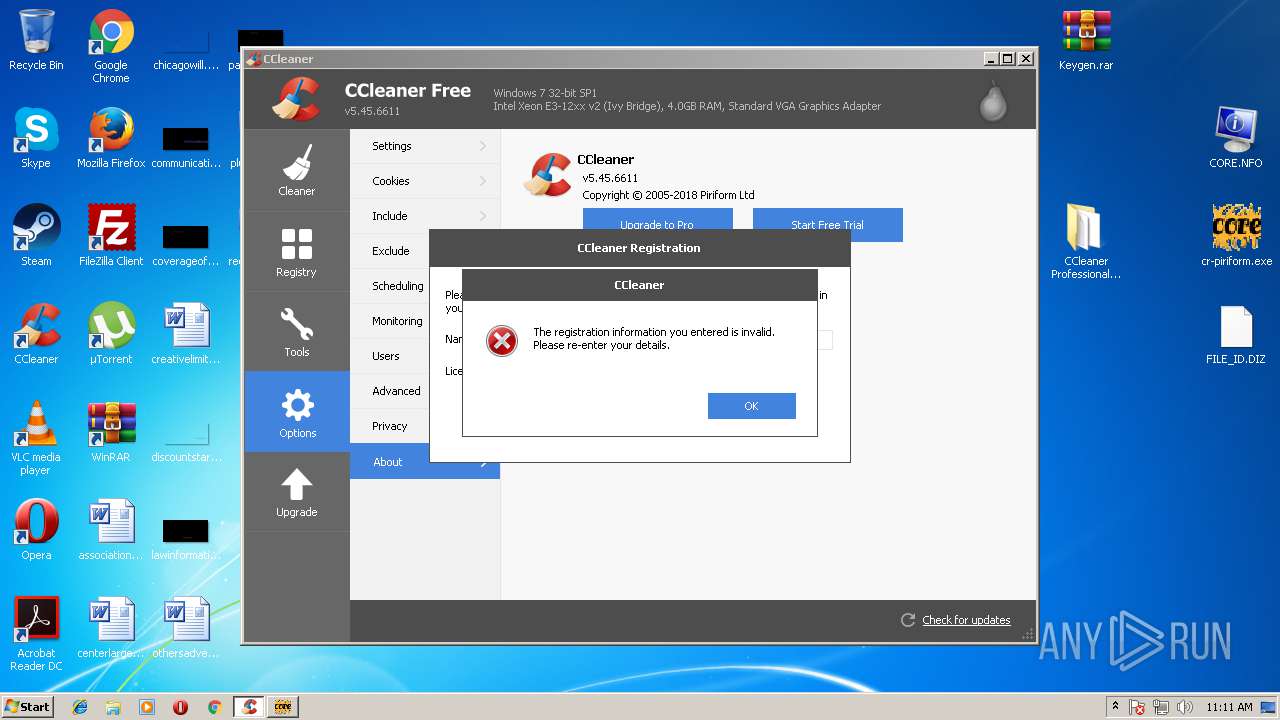
Task: Click the Upgrade to Pro button
Action: [x=658, y=225]
